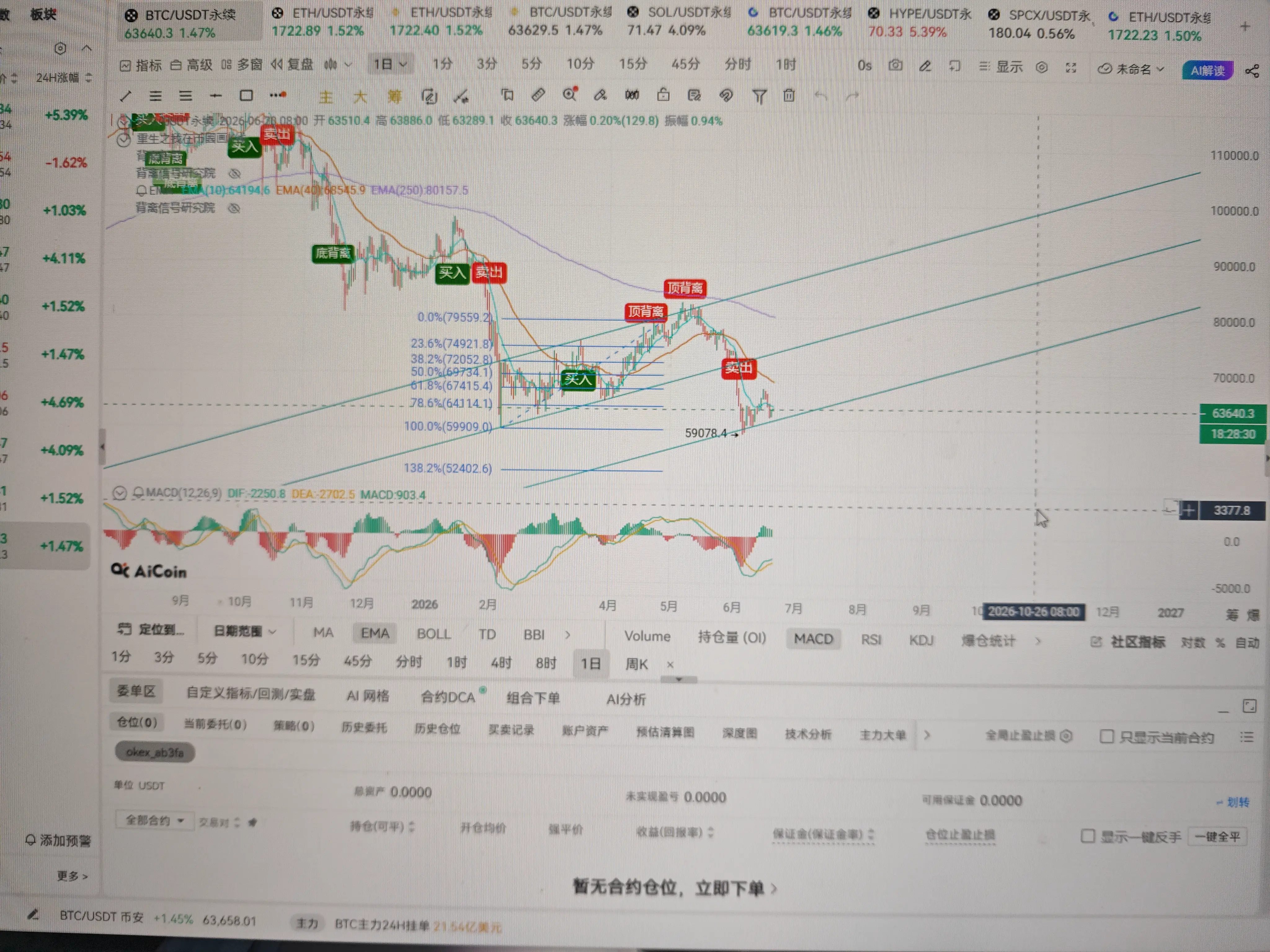This screenshot has height=952, width=1270.
Task: Open the 日期范围 dropdown
Action: tap(245, 631)
